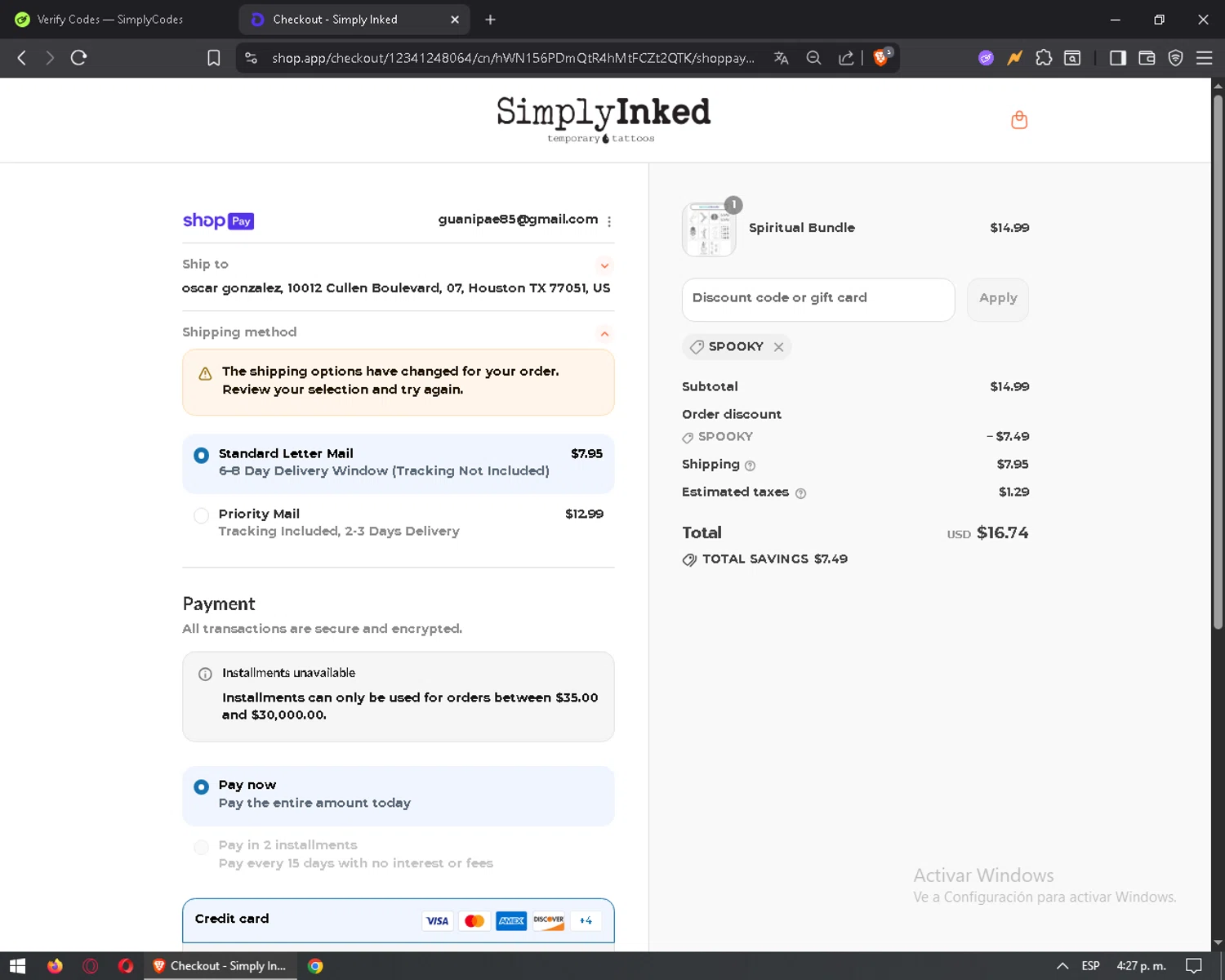Click the 4:27 p. m. clock
1225x980 pixels.
click(1141, 966)
